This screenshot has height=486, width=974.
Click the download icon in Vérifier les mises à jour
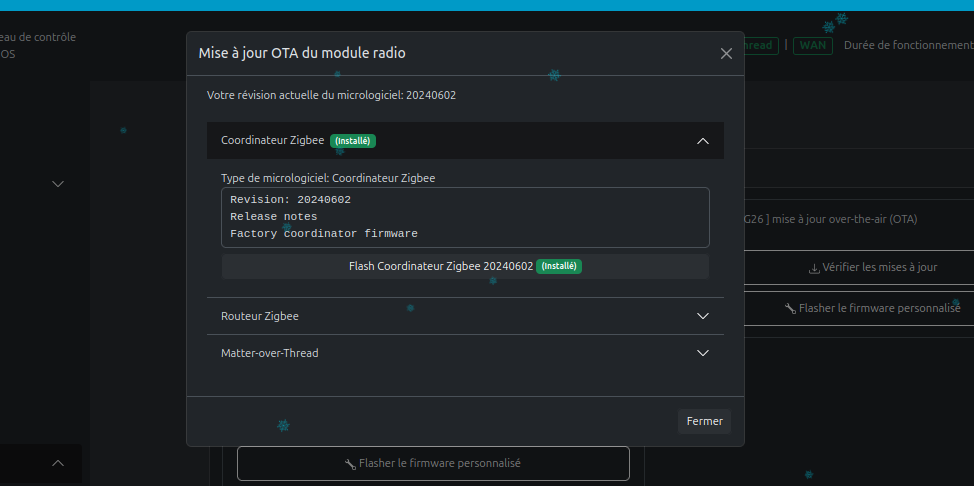click(x=814, y=268)
